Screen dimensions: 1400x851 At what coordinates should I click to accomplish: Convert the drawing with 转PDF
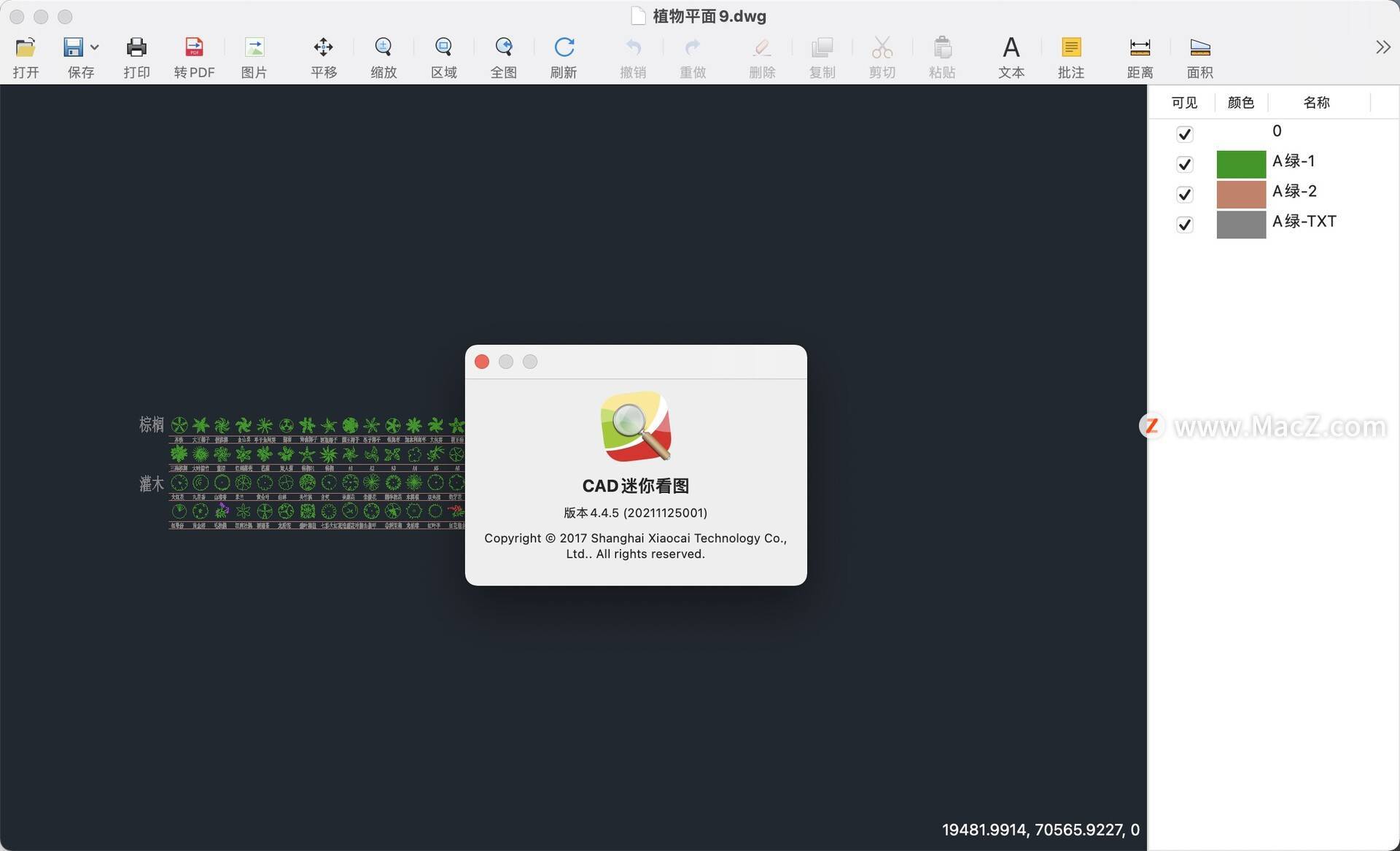[x=193, y=56]
